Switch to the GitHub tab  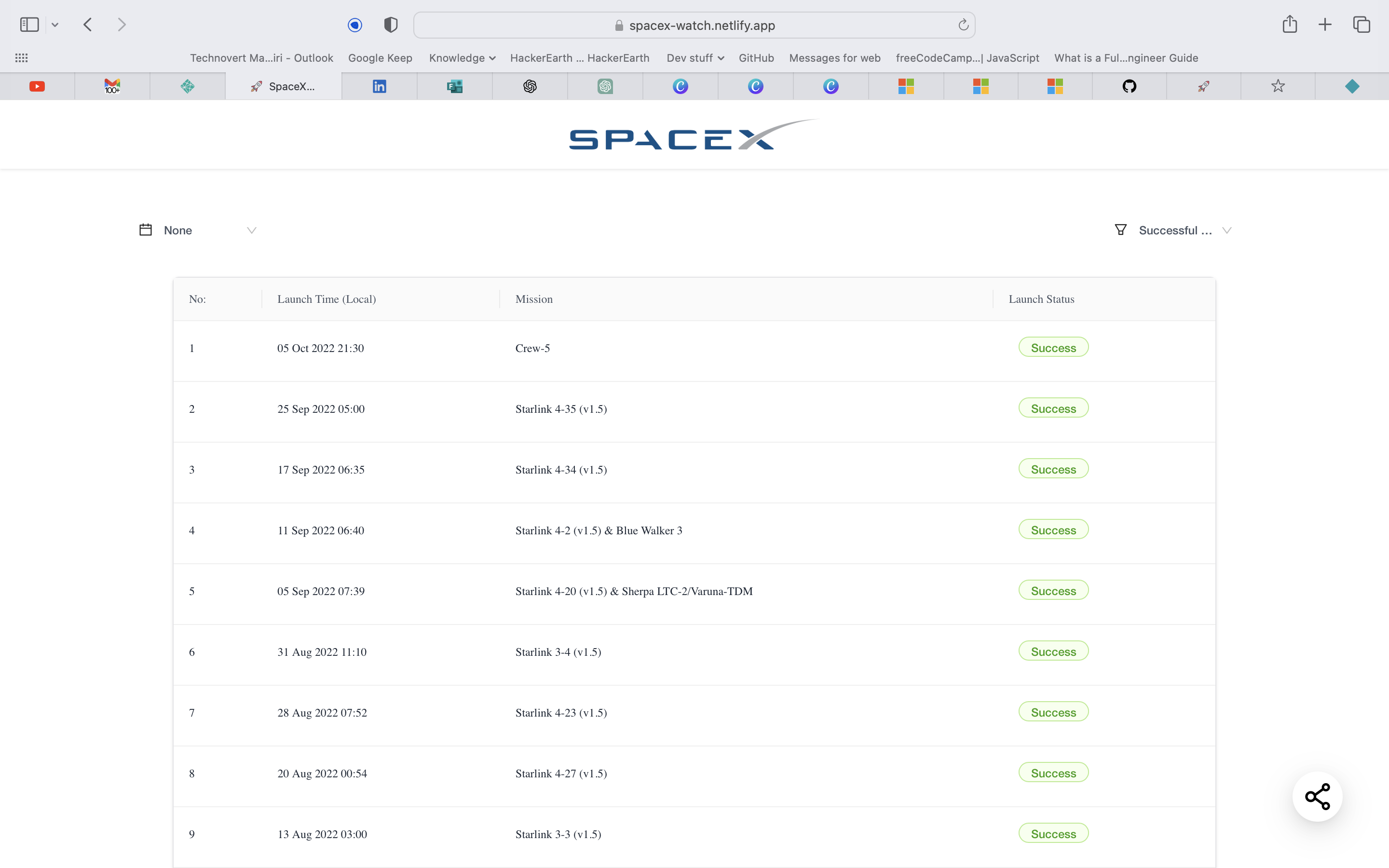tap(1129, 86)
